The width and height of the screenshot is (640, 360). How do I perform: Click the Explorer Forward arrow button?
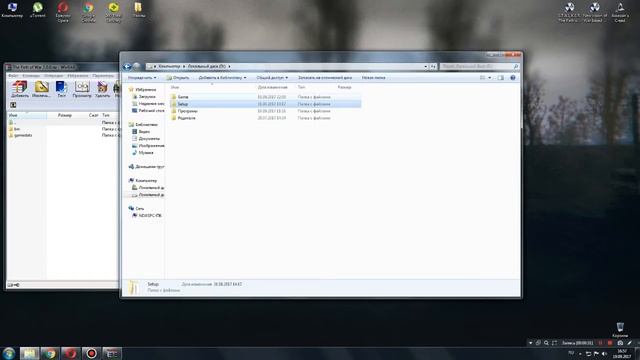tap(137, 67)
